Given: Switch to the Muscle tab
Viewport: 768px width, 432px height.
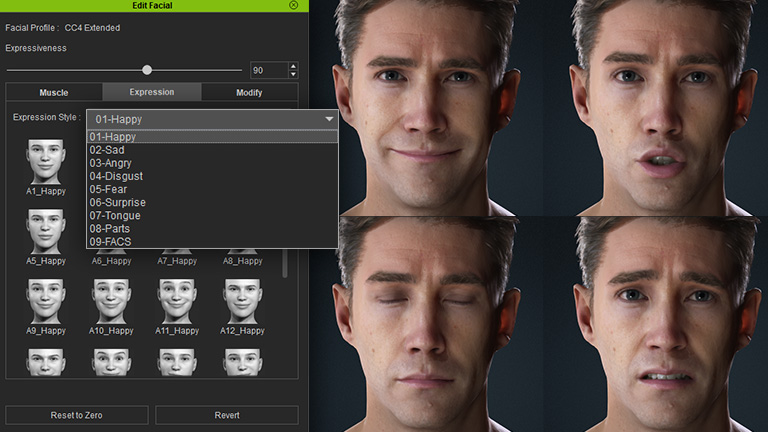Looking at the screenshot, I should [54, 92].
